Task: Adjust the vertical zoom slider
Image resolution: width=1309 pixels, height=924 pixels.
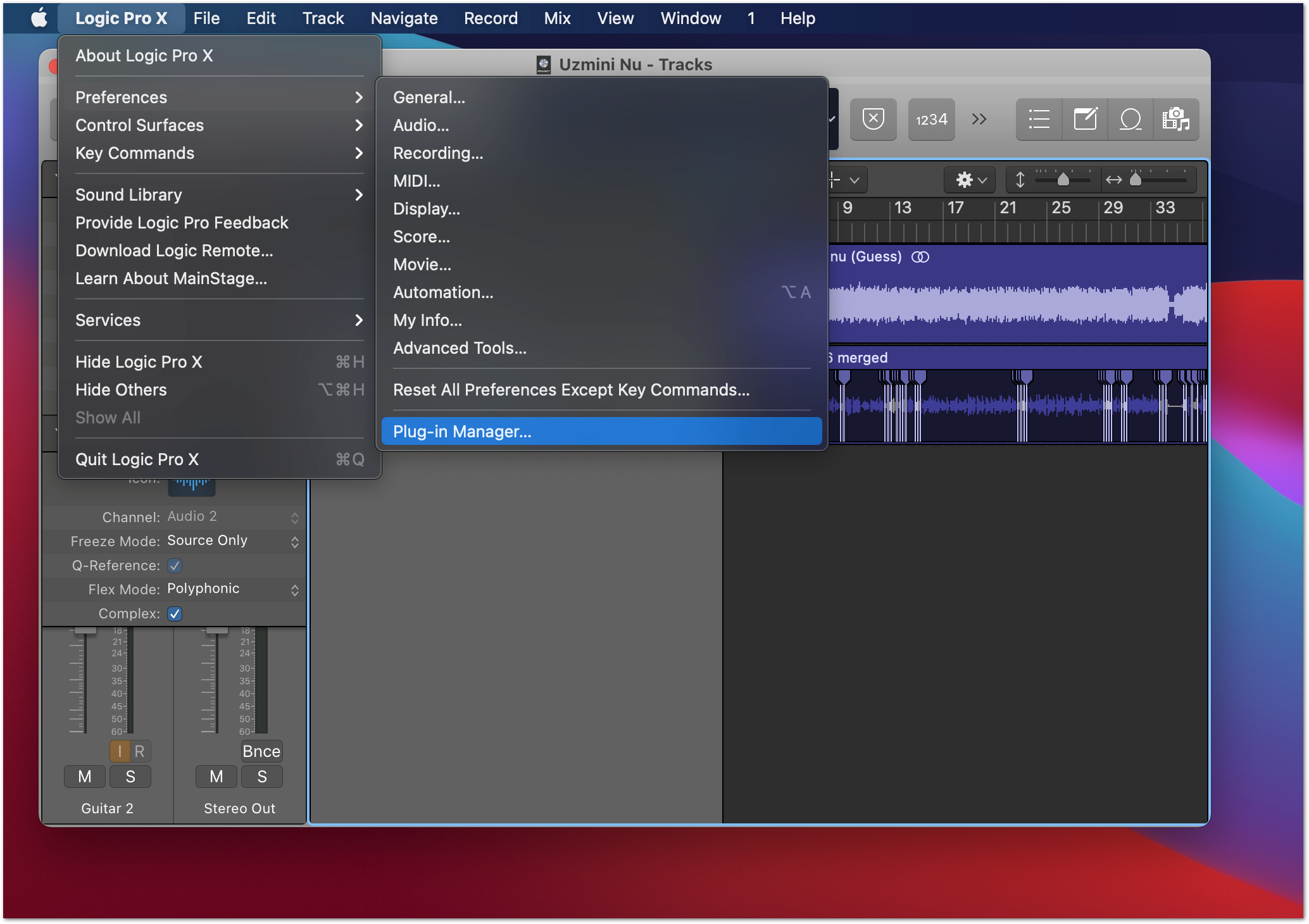Action: click(1063, 180)
